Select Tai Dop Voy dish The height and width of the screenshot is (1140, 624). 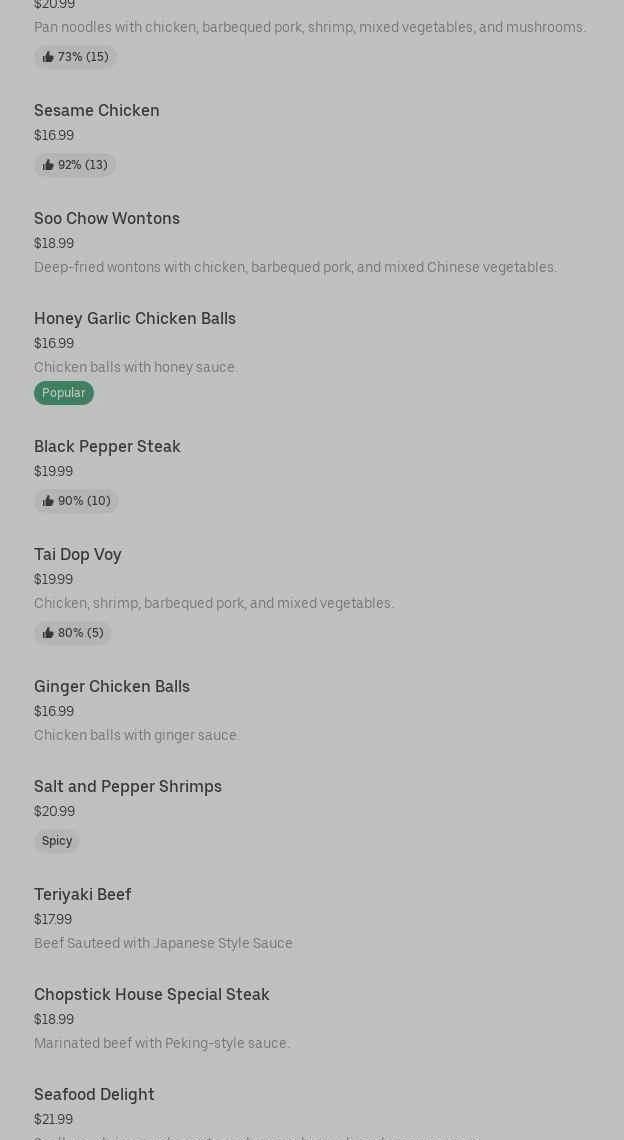(x=78, y=554)
